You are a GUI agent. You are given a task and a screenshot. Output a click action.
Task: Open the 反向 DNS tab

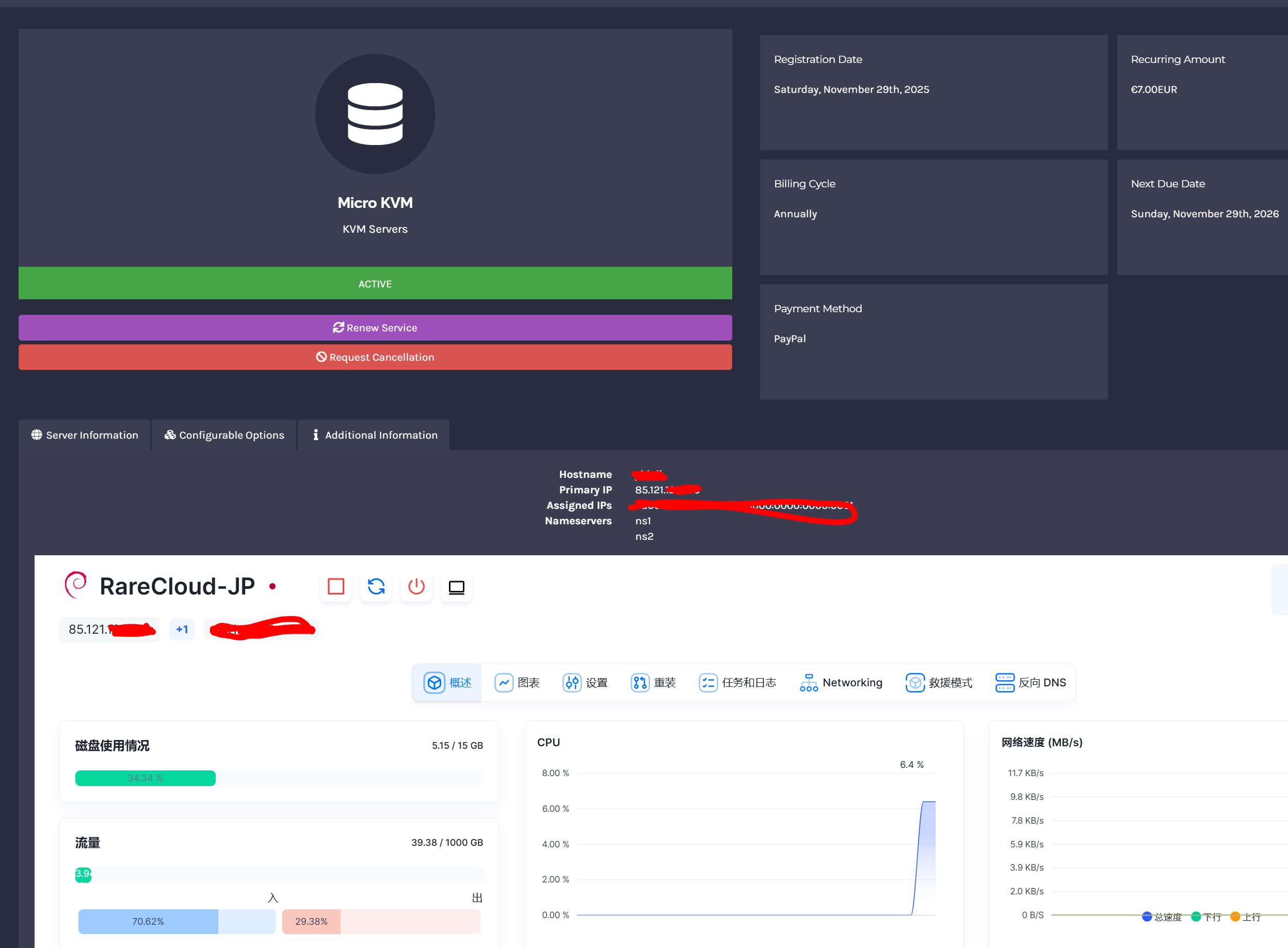pyautogui.click(x=1031, y=682)
